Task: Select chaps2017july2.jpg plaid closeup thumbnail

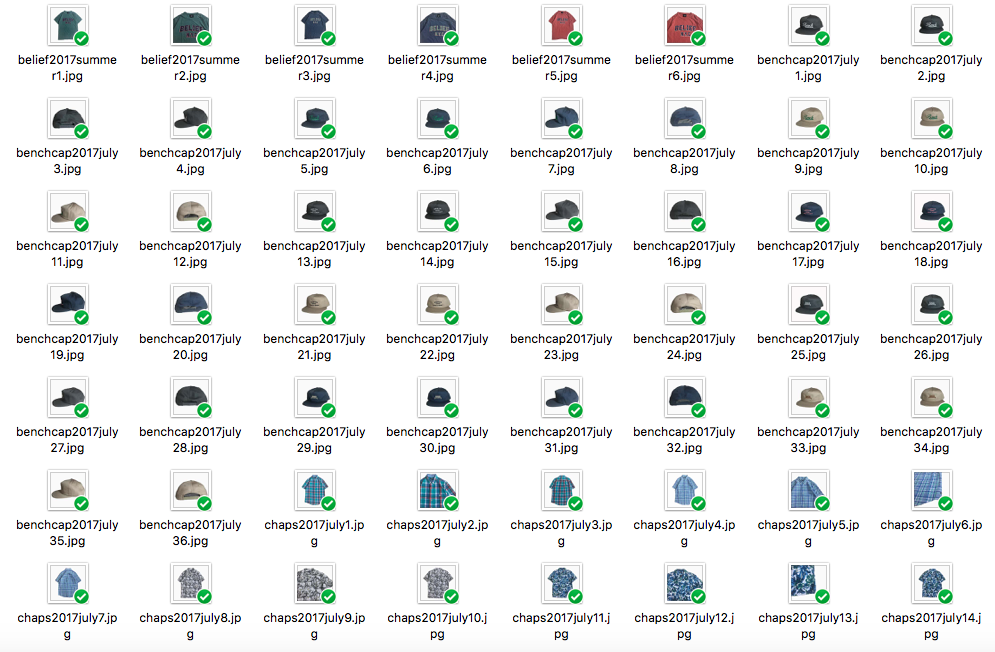Action: point(438,490)
